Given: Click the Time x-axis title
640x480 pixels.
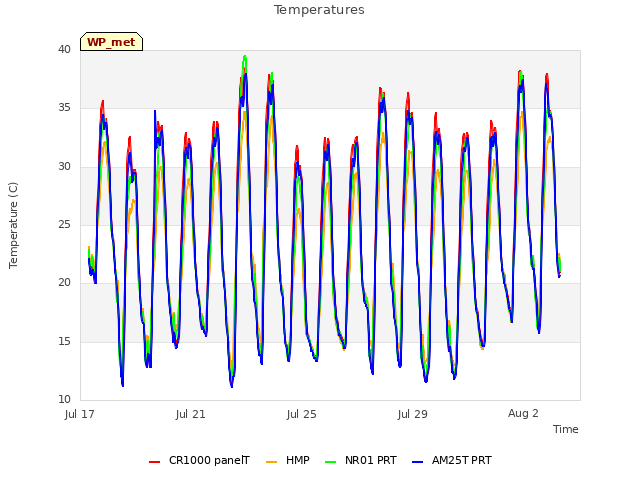Looking at the screenshot, I should 566,429.
